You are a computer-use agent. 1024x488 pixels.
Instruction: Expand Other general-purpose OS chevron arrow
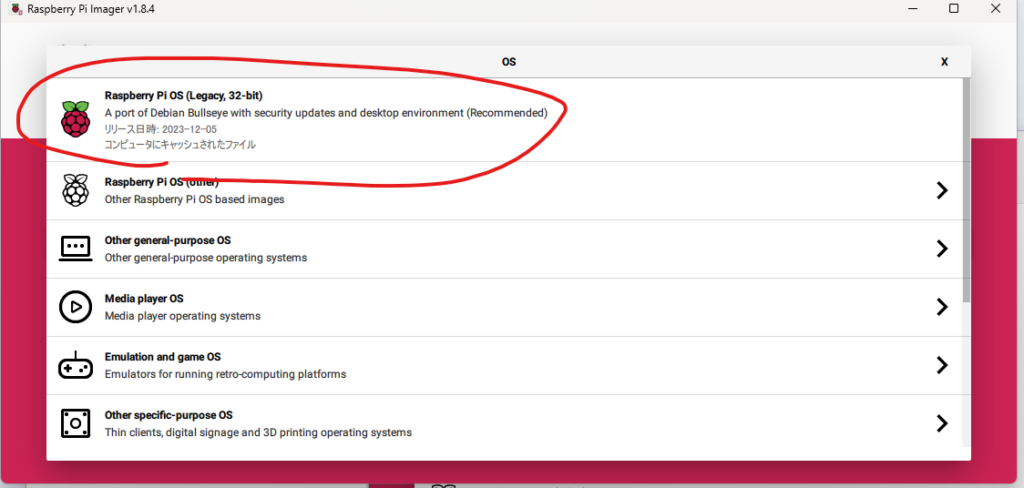[x=942, y=248]
